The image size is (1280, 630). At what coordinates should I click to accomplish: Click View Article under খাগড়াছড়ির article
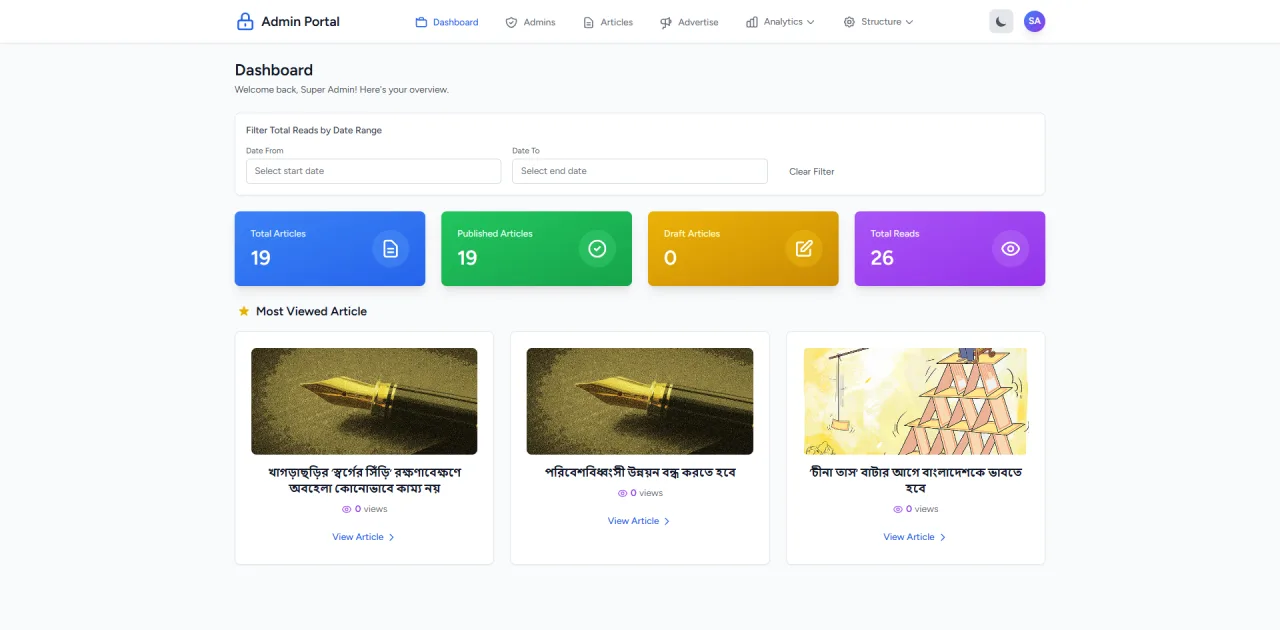pos(364,537)
